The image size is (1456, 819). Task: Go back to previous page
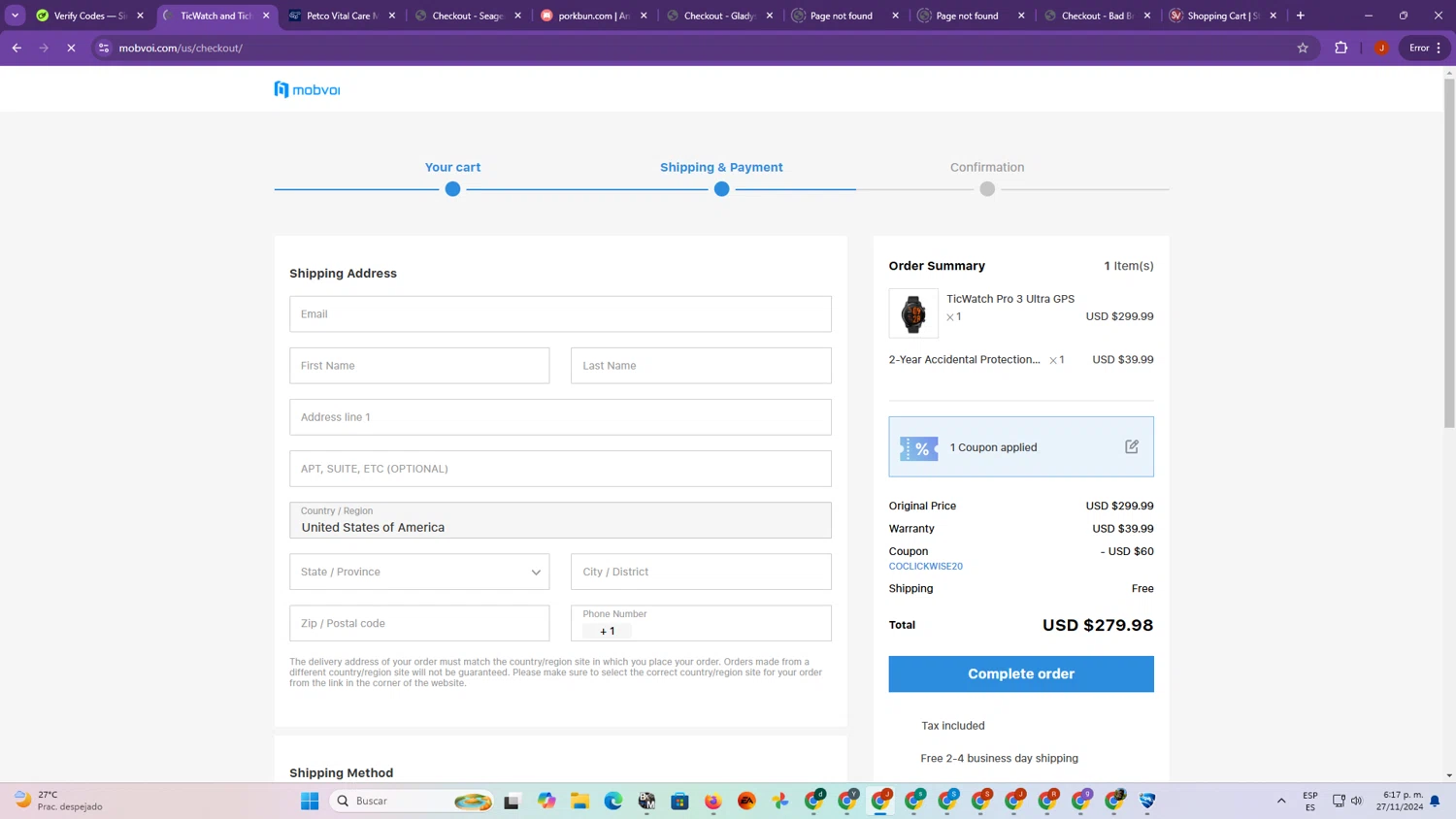(17, 48)
